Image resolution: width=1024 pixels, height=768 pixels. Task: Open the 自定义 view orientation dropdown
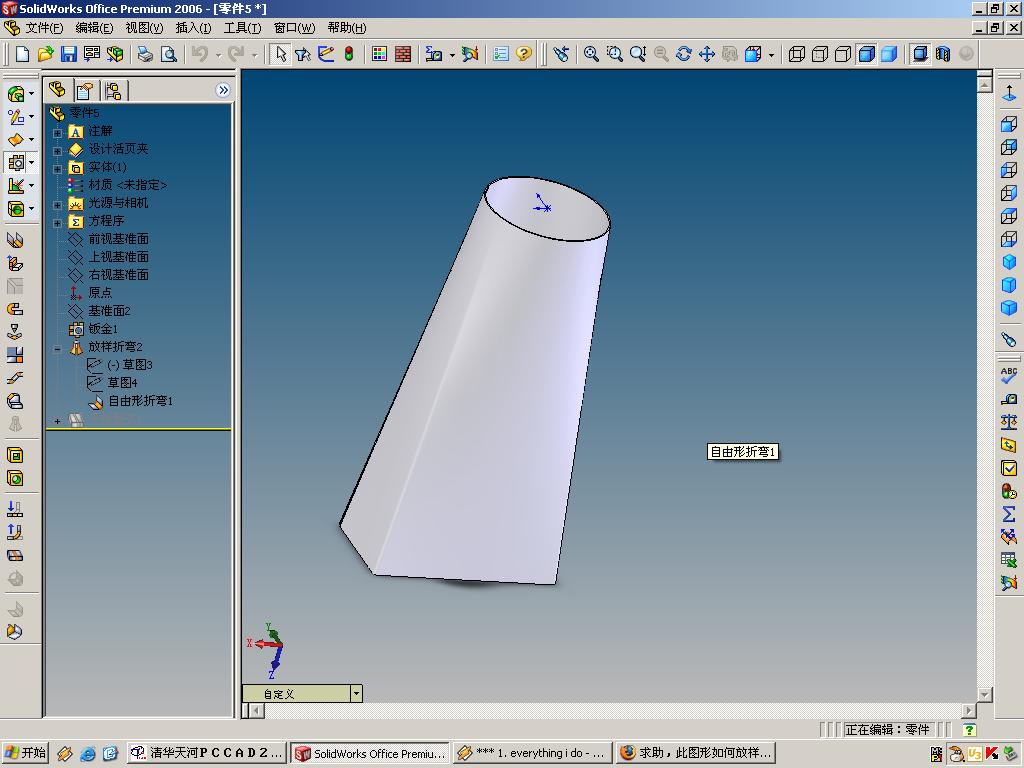356,694
